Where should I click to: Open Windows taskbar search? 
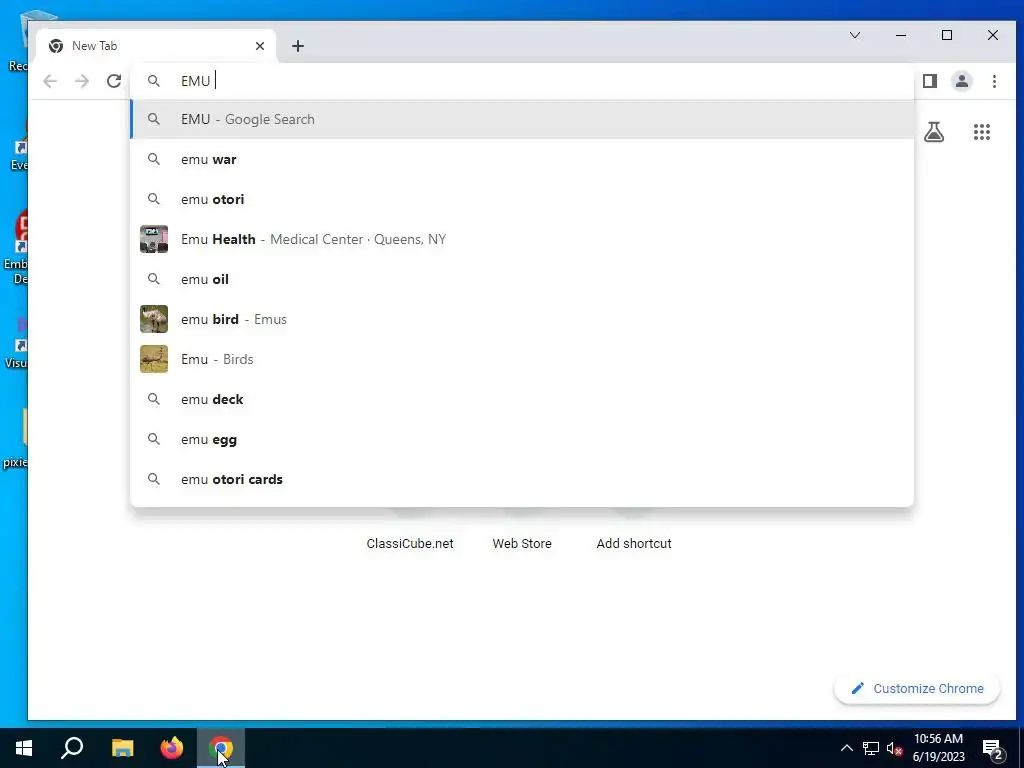(x=72, y=748)
